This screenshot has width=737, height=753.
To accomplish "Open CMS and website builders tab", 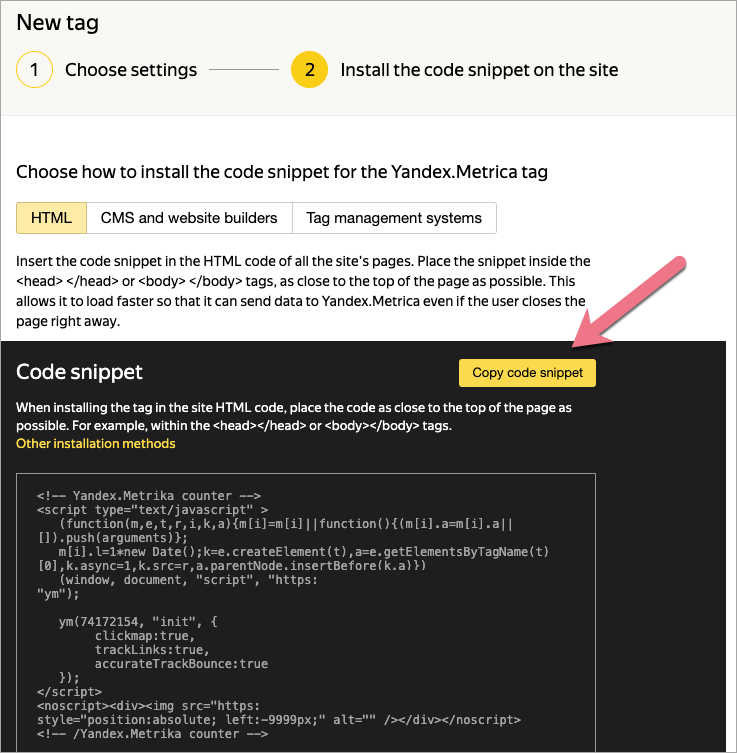I will coord(189,218).
